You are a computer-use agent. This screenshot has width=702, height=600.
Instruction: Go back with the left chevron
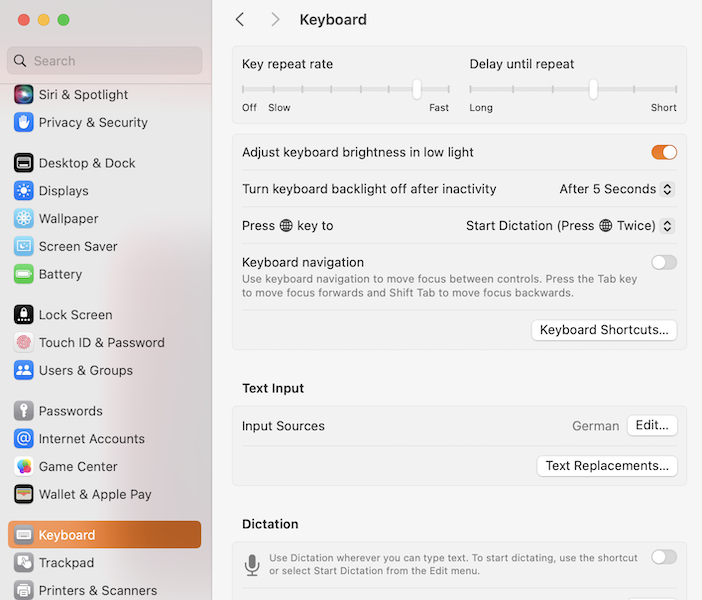[x=240, y=19]
